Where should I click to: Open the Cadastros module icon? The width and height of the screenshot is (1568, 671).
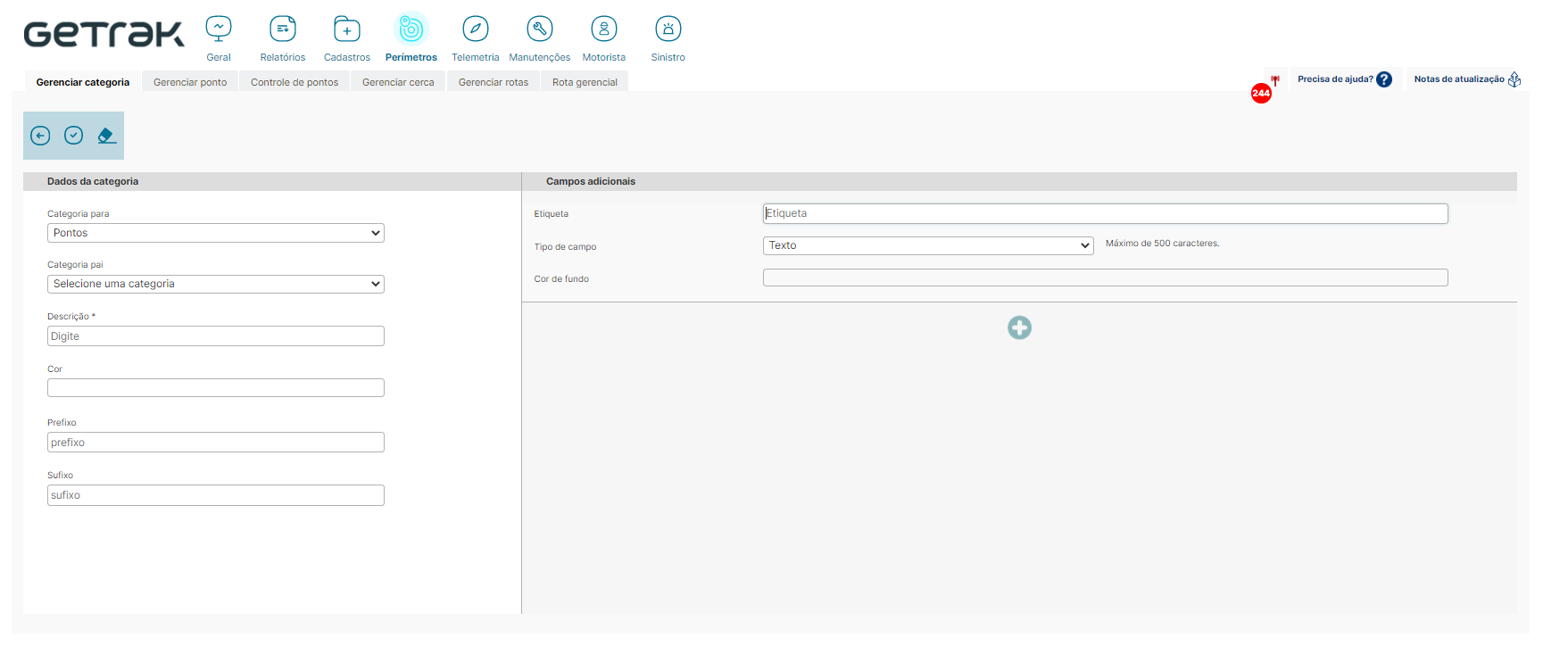pos(347,29)
